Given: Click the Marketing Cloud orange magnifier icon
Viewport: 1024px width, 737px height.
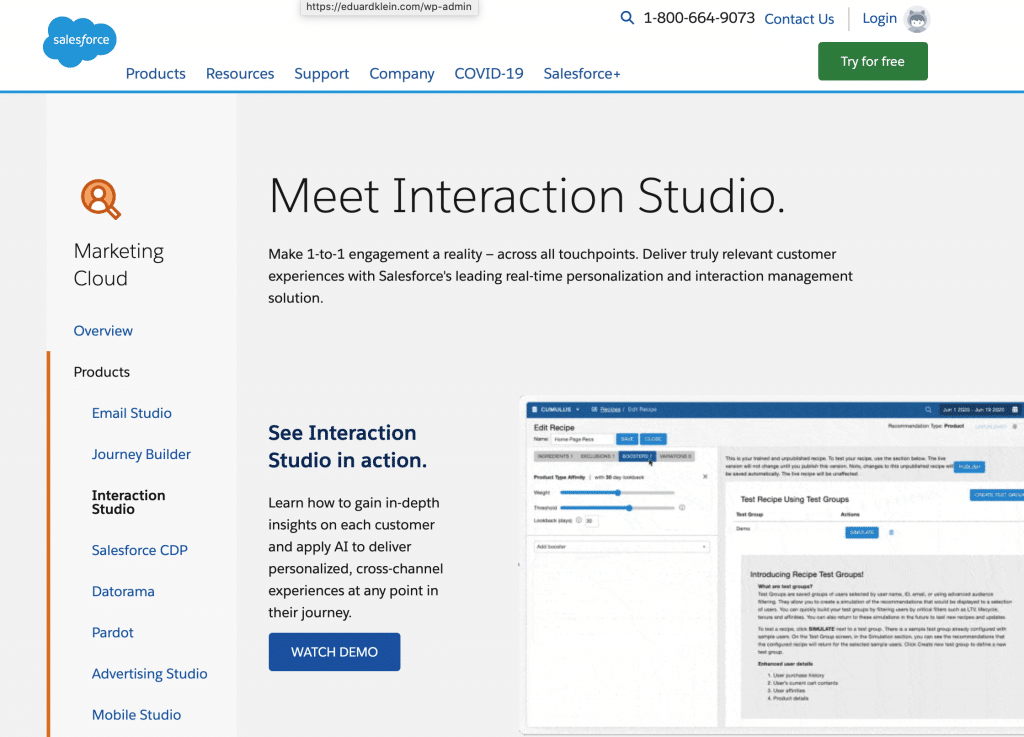Looking at the screenshot, I should coord(101,199).
